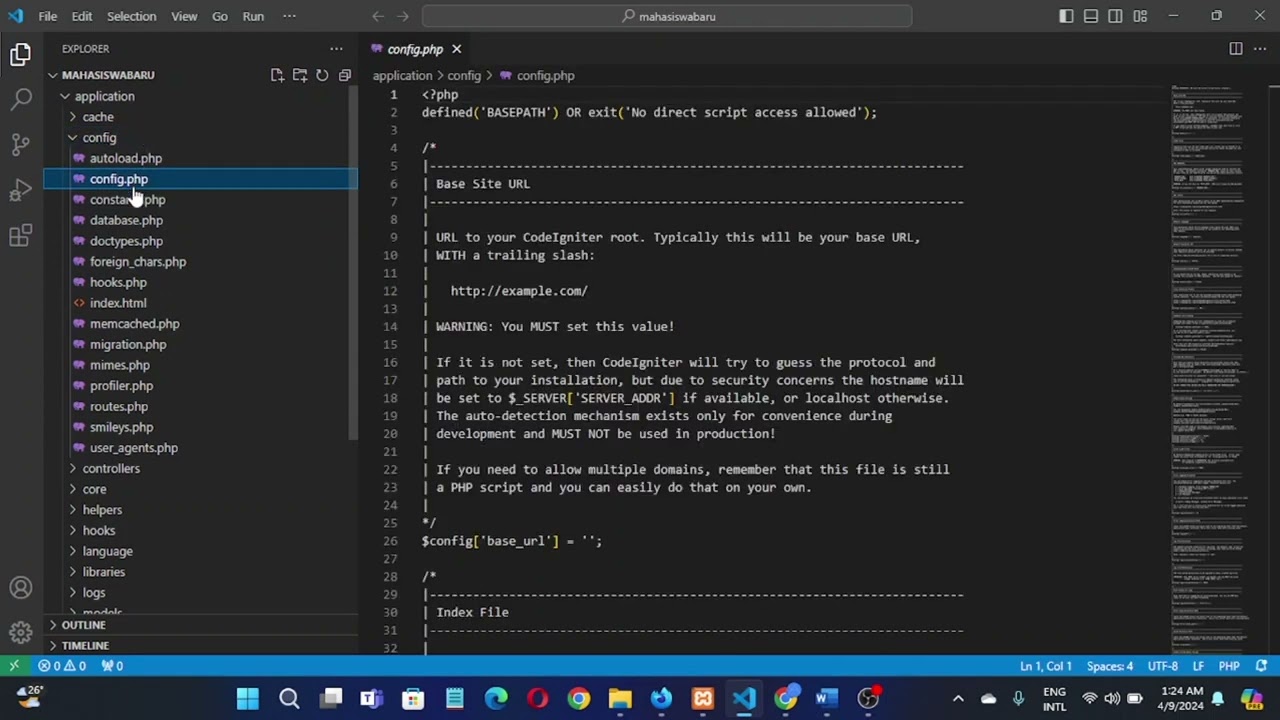Open the Selection menu

[x=131, y=16]
